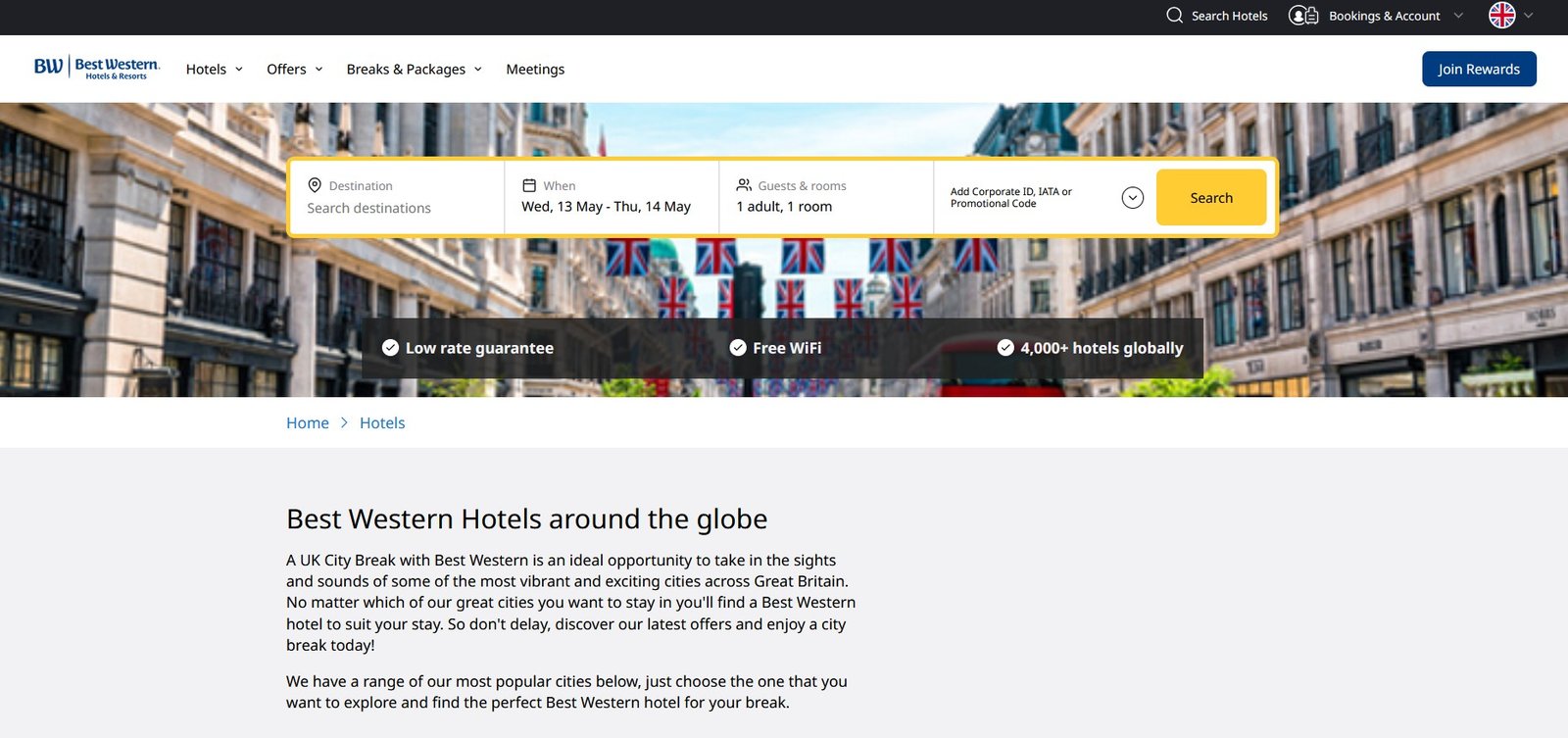1568x738 pixels.
Task: Click the Best Western Hotels around the globe heading
Action: (526, 518)
